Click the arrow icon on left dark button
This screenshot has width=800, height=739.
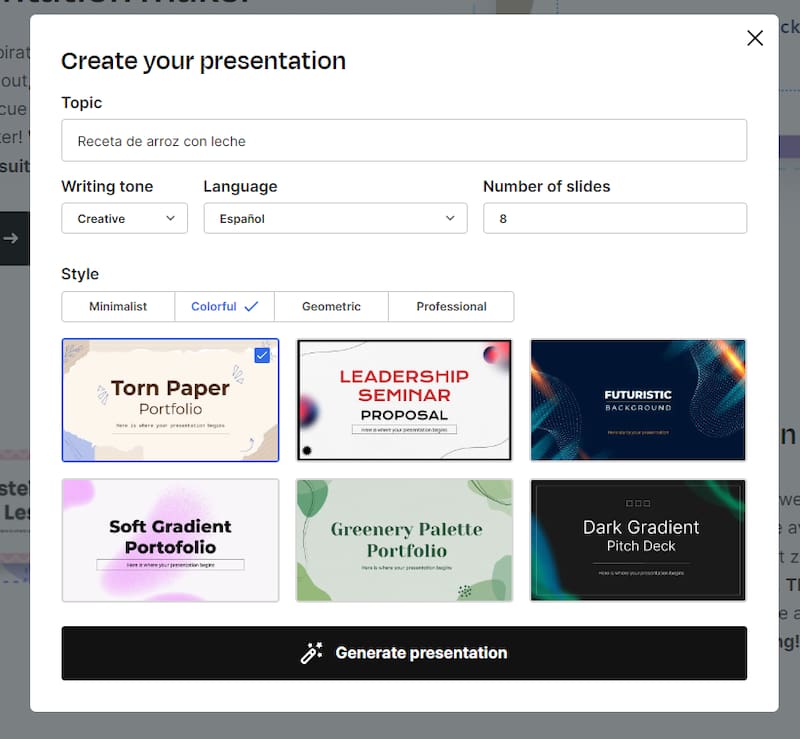click(x=11, y=238)
